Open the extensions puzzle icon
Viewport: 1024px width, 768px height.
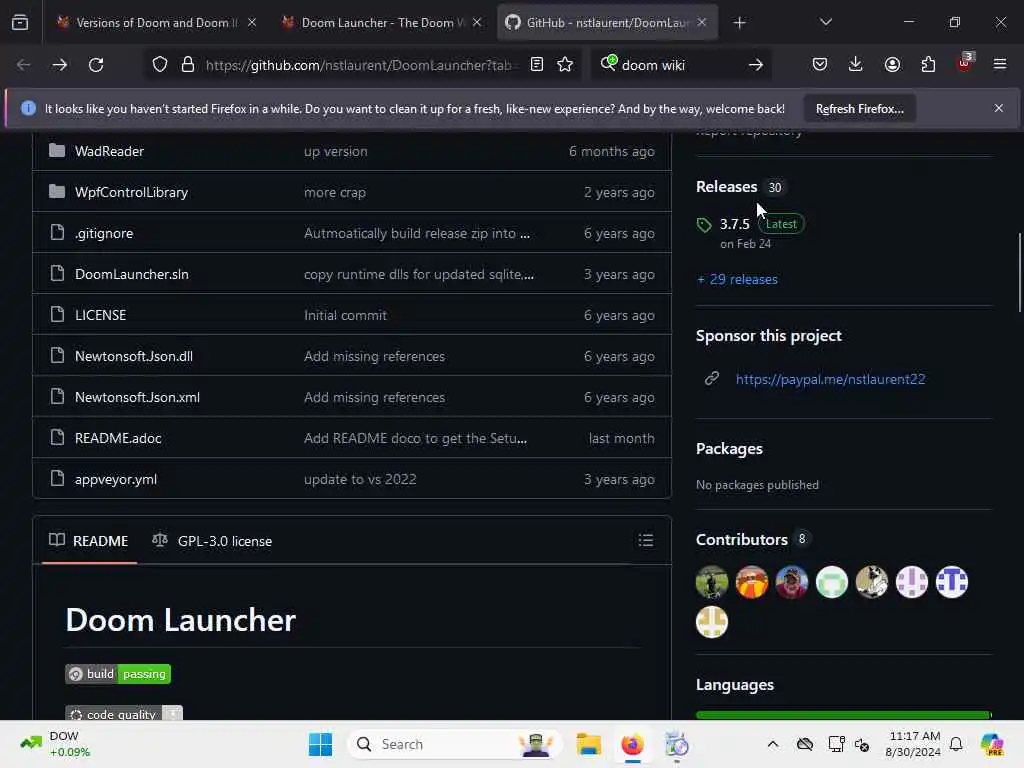[x=928, y=64]
